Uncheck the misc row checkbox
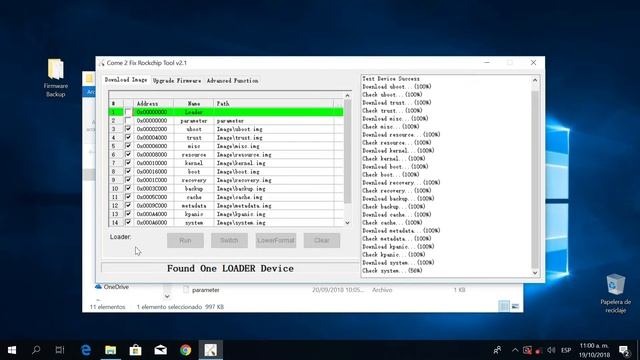This screenshot has height=360, width=640. click(128, 146)
